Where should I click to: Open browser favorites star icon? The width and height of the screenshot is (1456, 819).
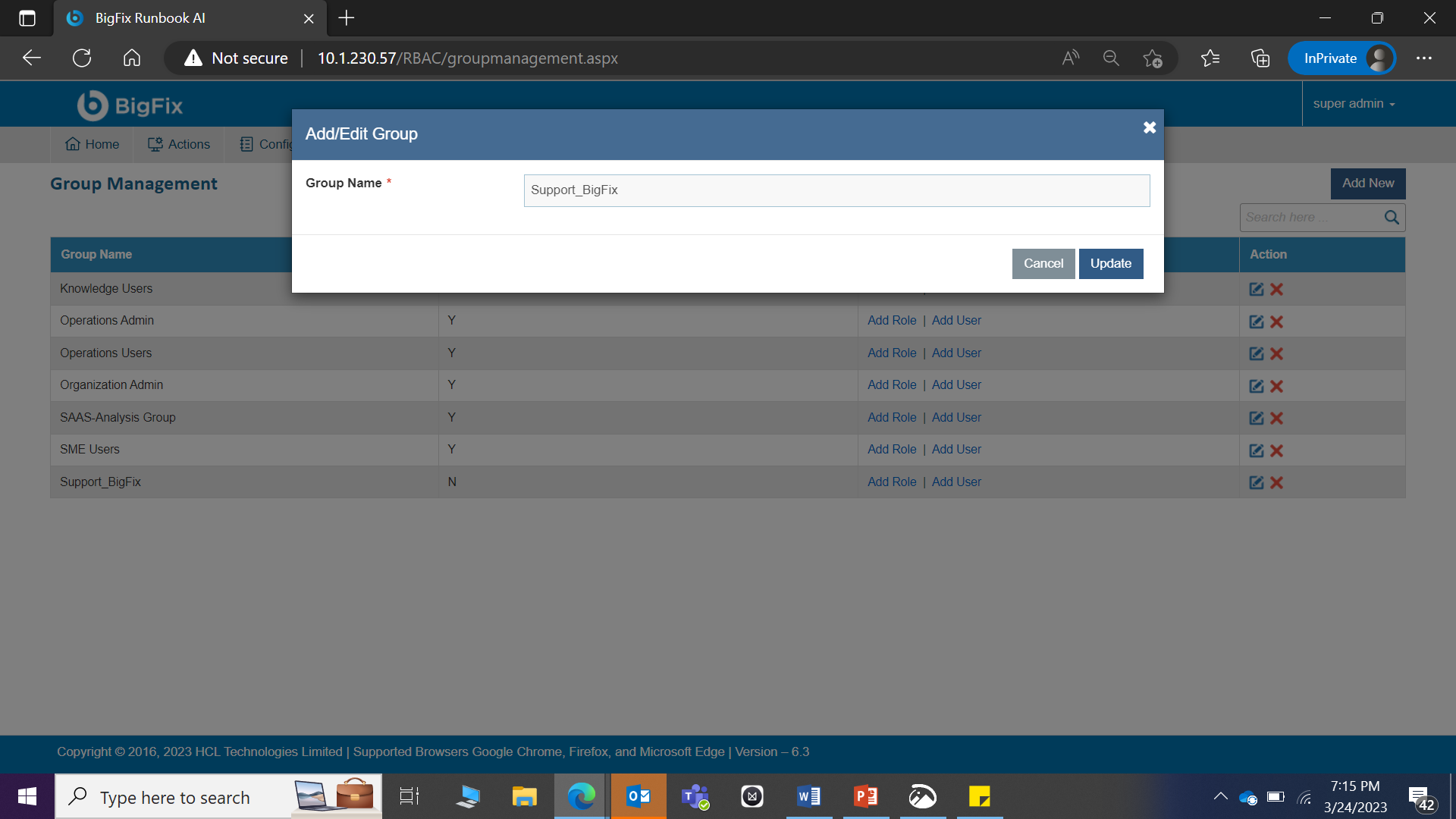[x=1210, y=58]
